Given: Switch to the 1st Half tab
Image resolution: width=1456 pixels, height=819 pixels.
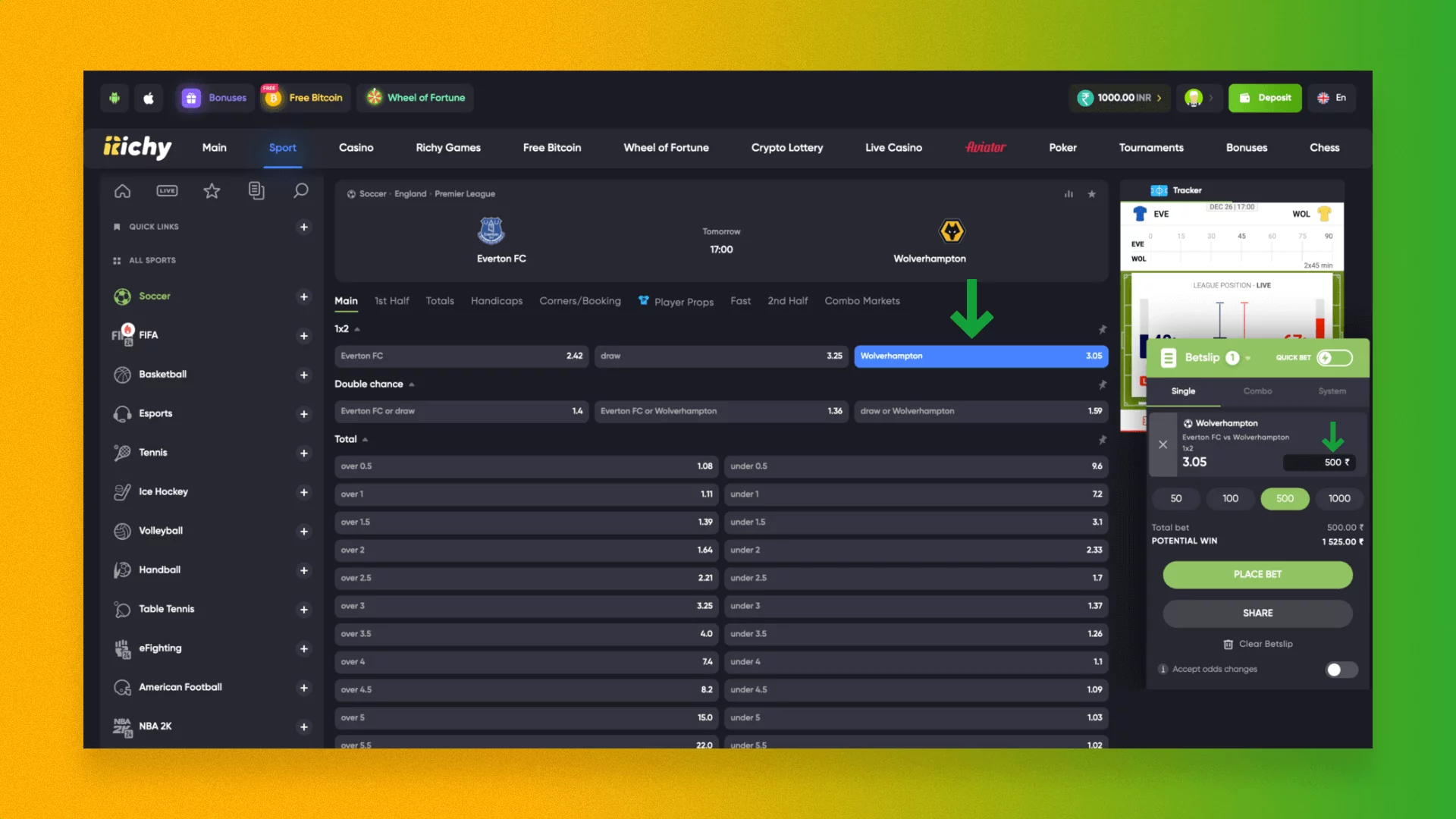Looking at the screenshot, I should tap(391, 301).
